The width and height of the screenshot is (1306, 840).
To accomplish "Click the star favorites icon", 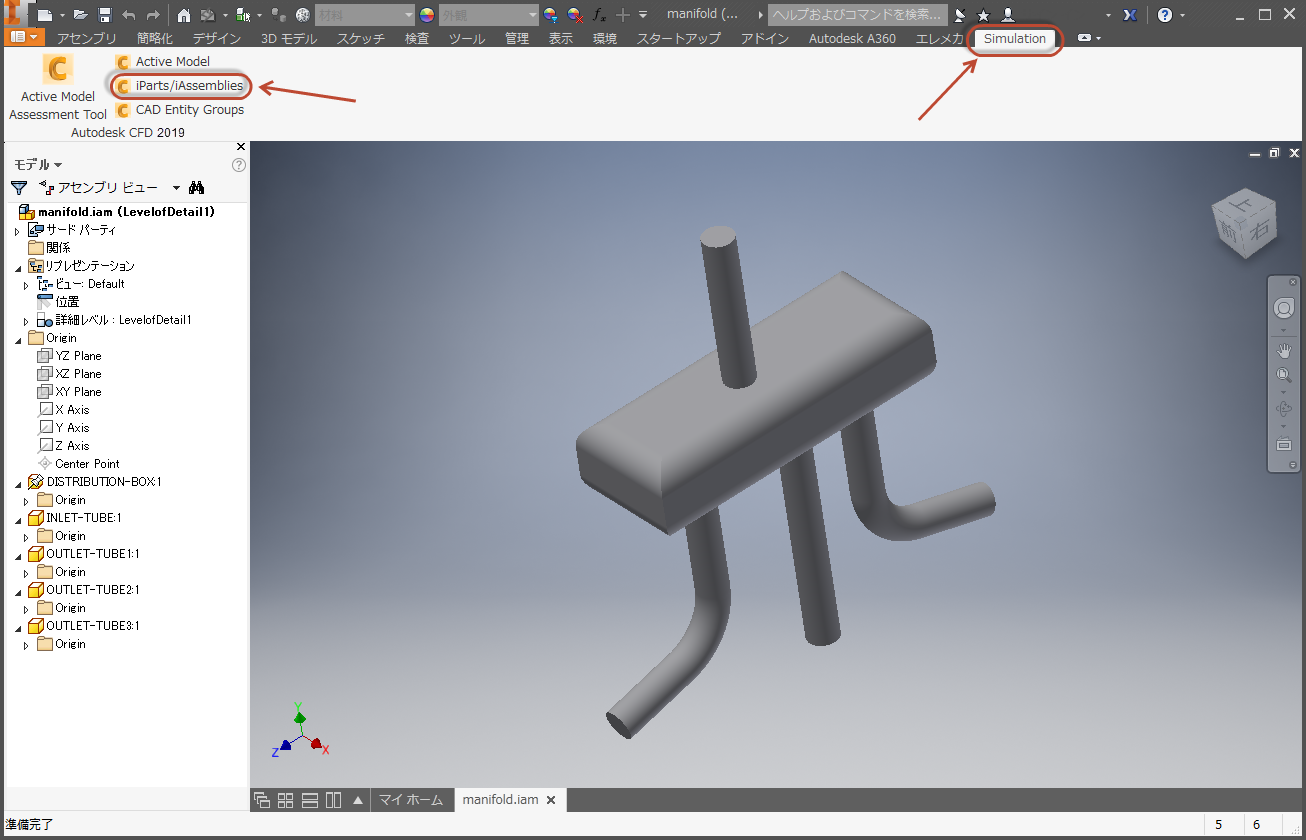I will pyautogui.click(x=983, y=15).
